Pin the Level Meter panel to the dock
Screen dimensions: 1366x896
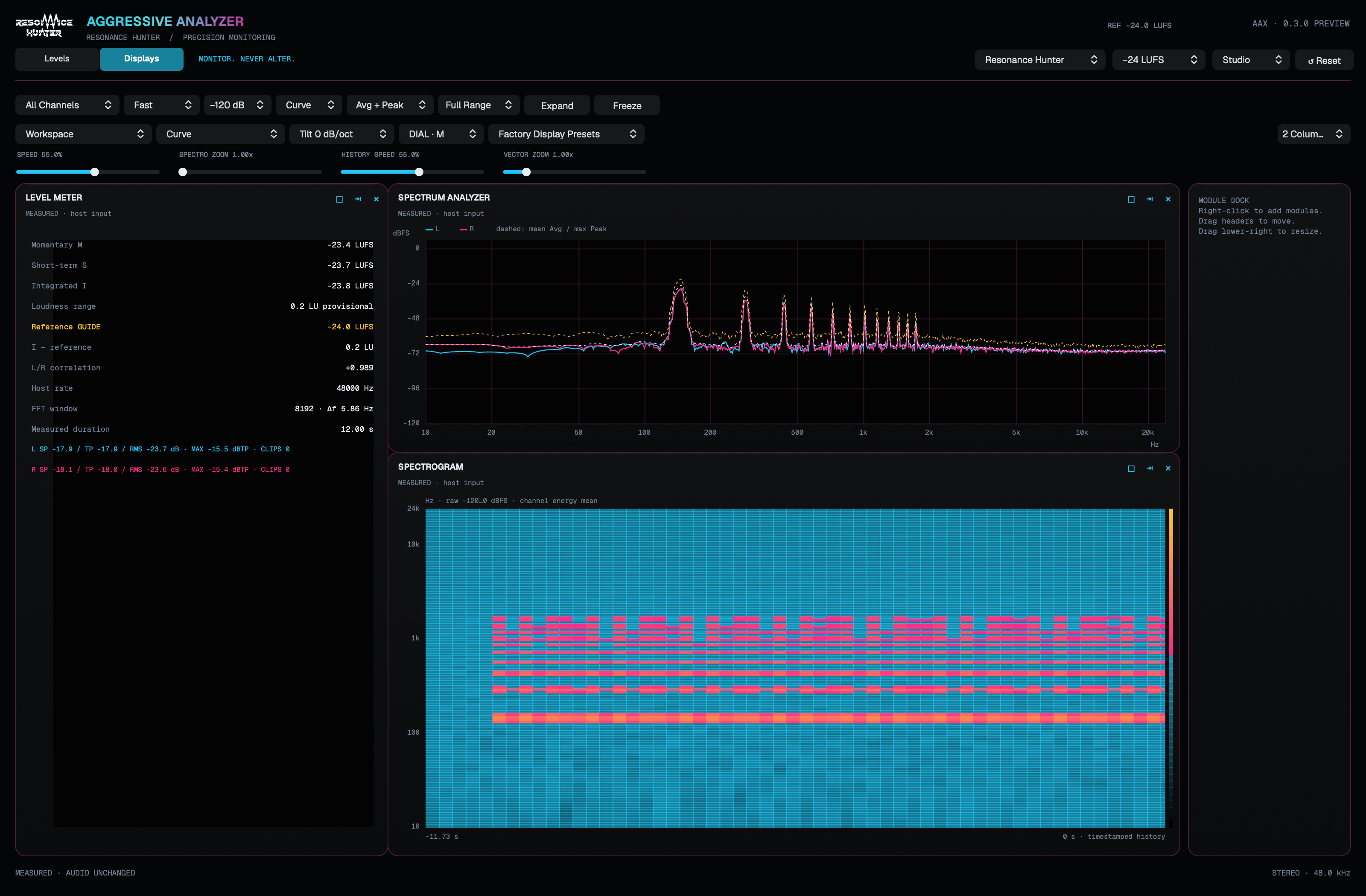358,199
